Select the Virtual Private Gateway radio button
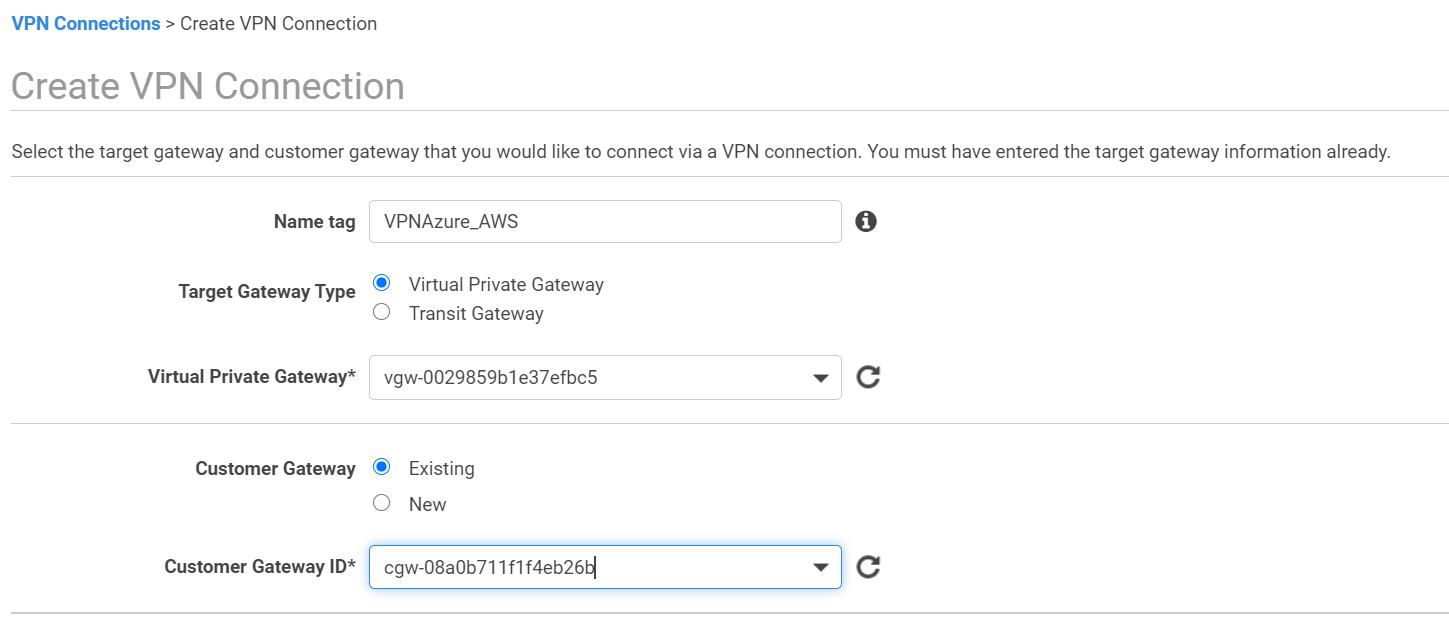This screenshot has width=1449, height=617. click(x=381, y=283)
